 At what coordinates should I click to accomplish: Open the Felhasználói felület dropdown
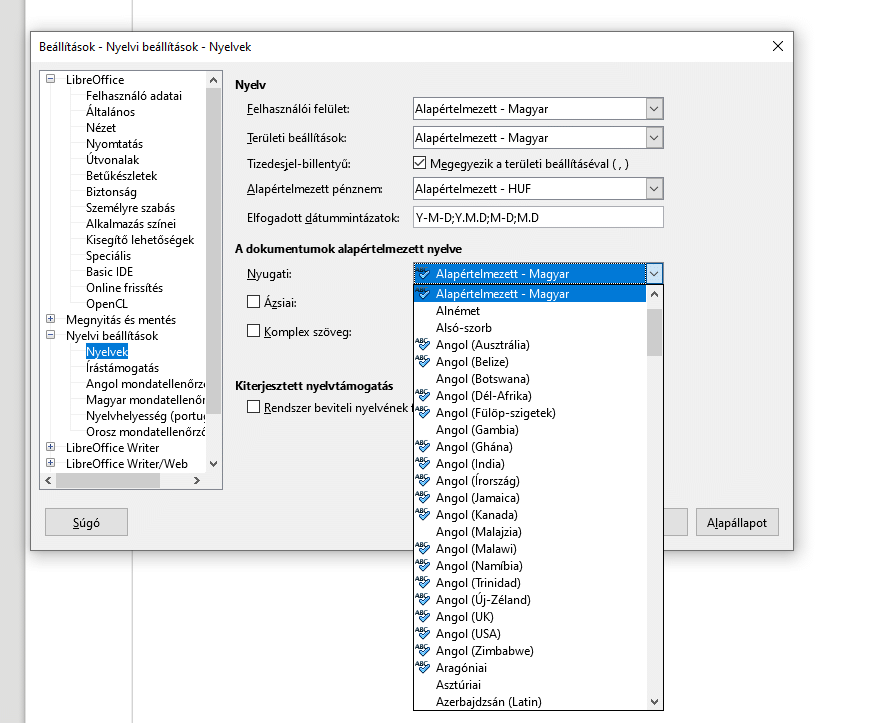(x=654, y=109)
